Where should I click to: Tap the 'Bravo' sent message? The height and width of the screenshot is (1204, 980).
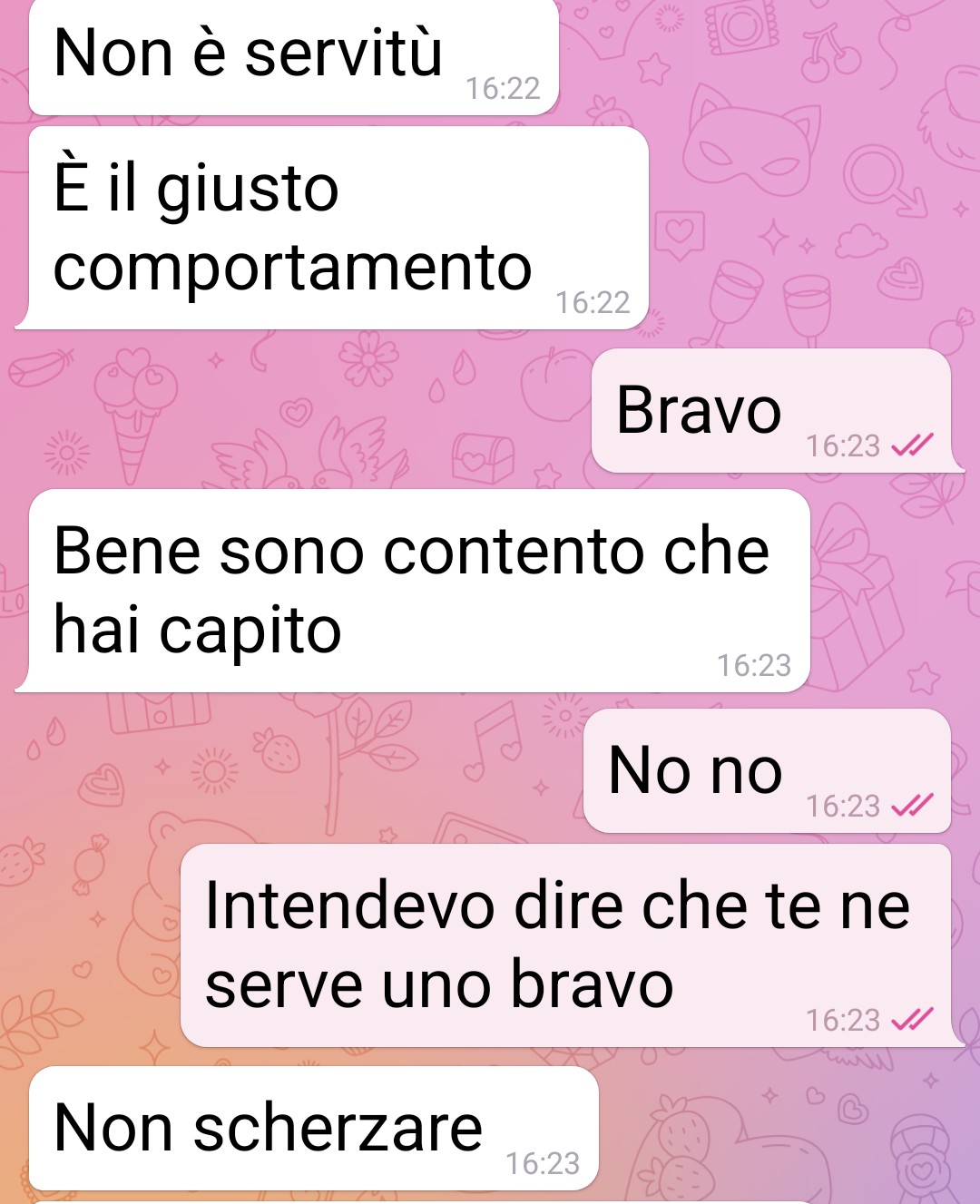[776, 410]
